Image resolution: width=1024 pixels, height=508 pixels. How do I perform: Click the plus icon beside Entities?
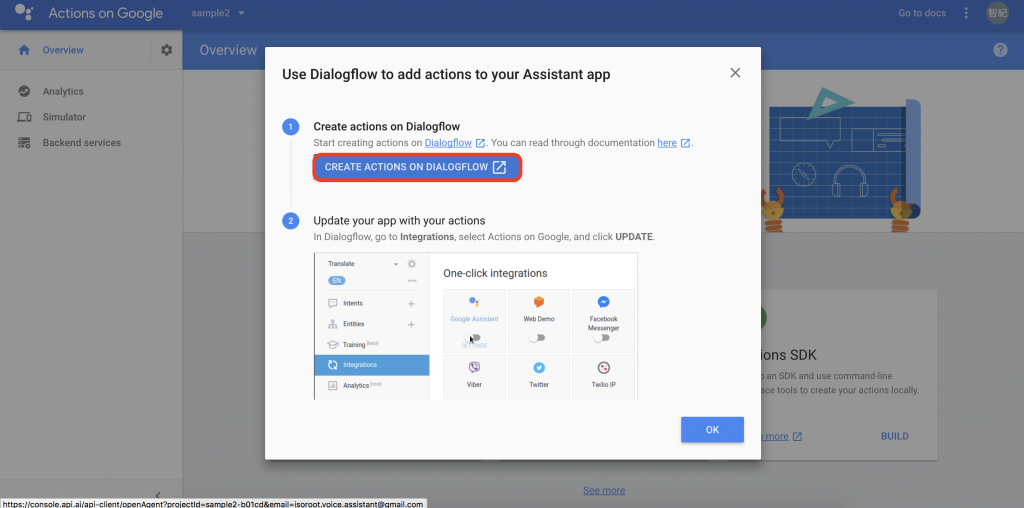(411, 325)
